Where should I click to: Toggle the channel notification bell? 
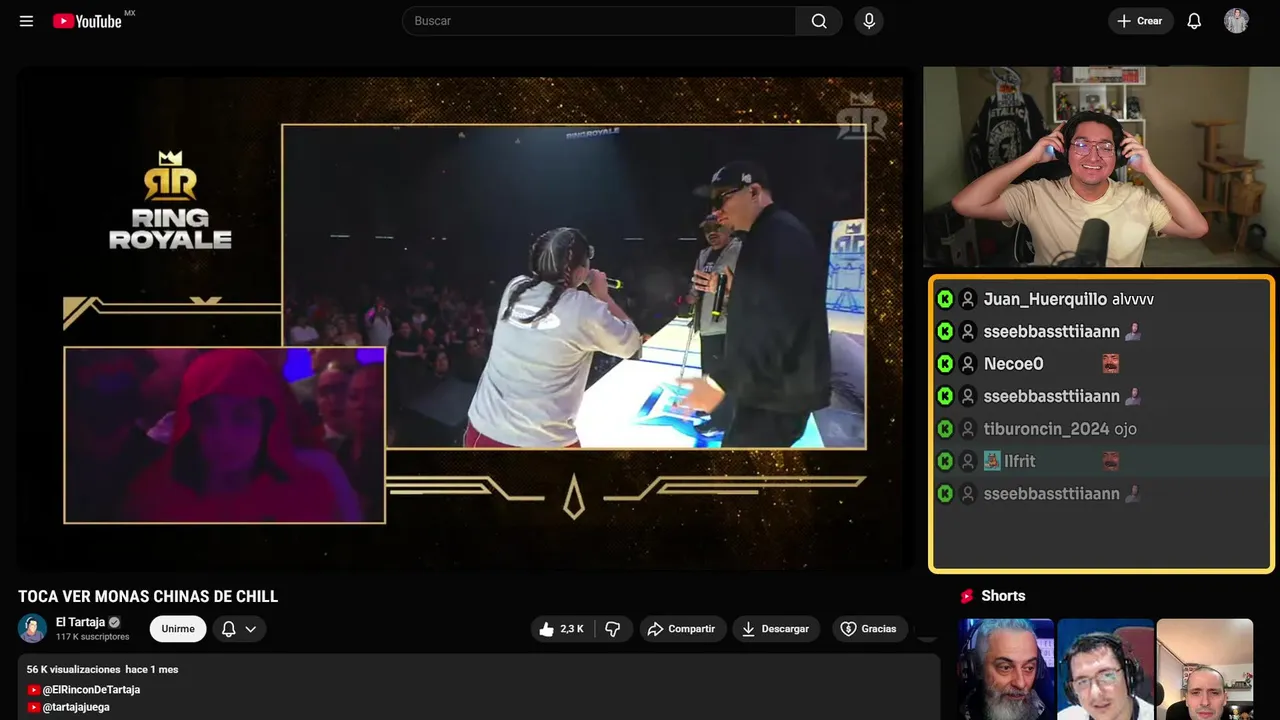(228, 629)
